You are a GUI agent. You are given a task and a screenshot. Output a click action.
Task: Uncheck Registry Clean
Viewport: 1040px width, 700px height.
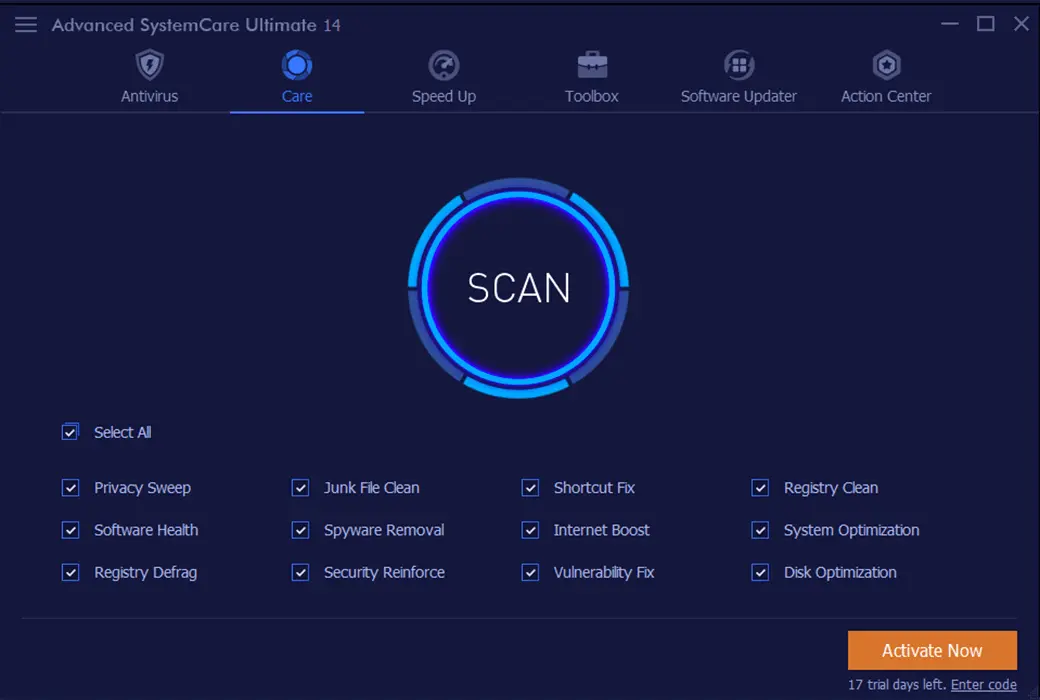pos(760,488)
